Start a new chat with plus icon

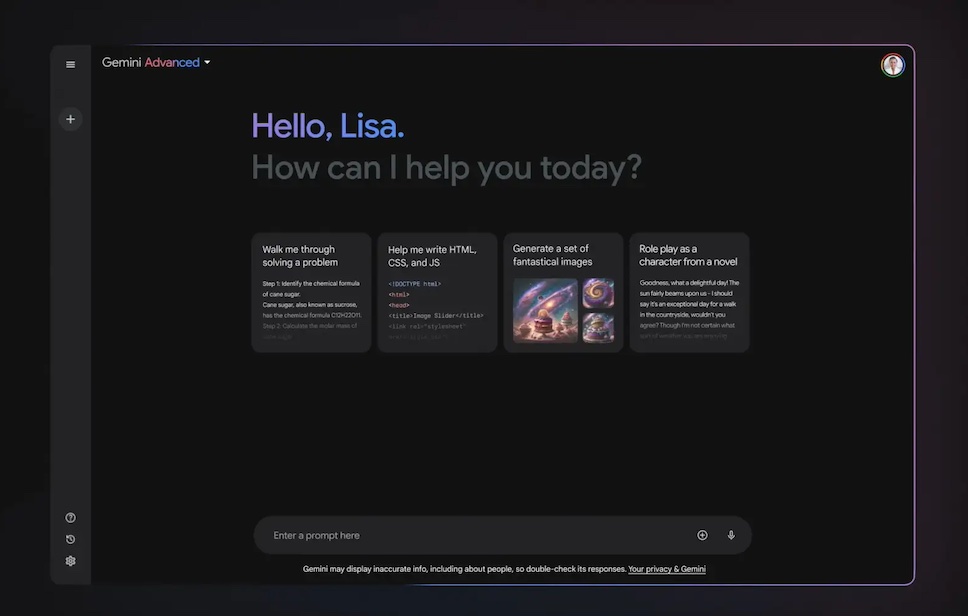pos(70,119)
